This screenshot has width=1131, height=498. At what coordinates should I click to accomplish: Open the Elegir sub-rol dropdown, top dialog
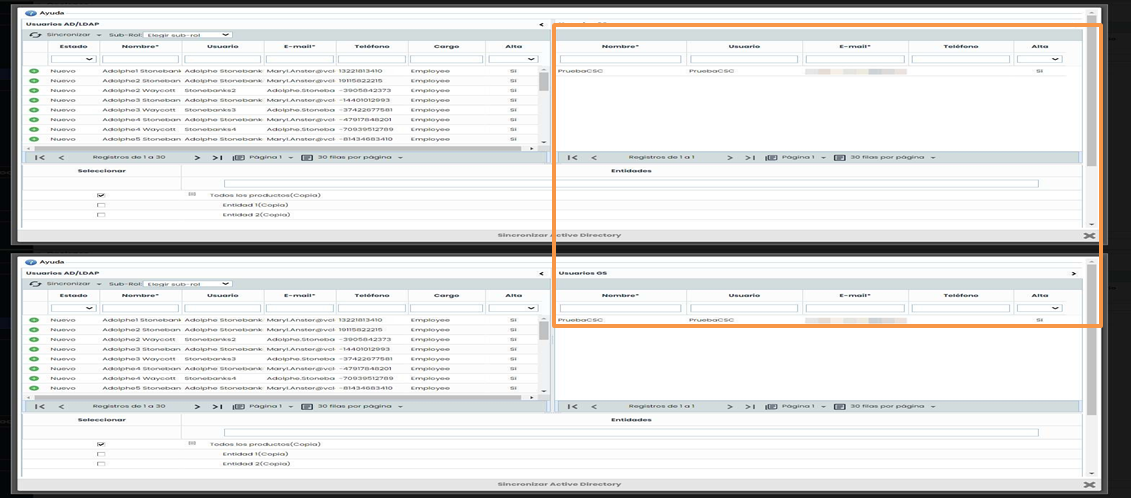pyautogui.click(x=188, y=34)
